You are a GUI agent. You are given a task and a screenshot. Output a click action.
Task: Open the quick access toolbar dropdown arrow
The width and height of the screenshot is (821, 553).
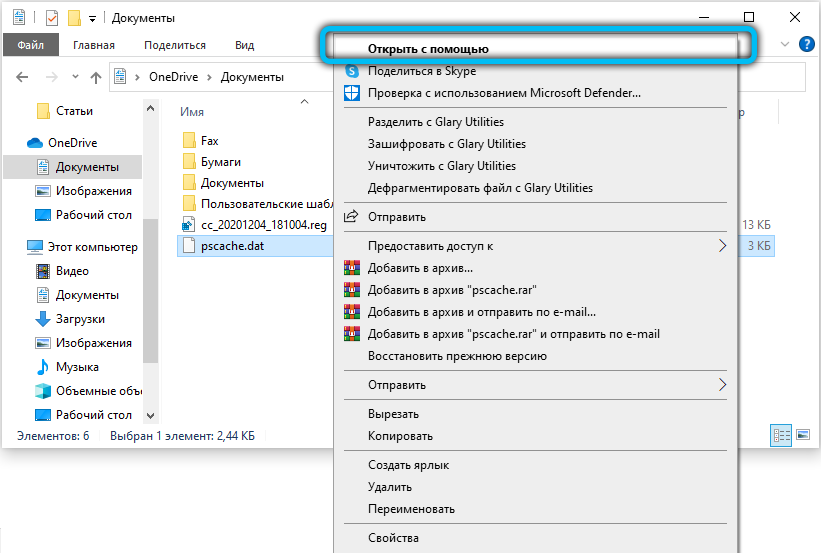click(x=93, y=18)
